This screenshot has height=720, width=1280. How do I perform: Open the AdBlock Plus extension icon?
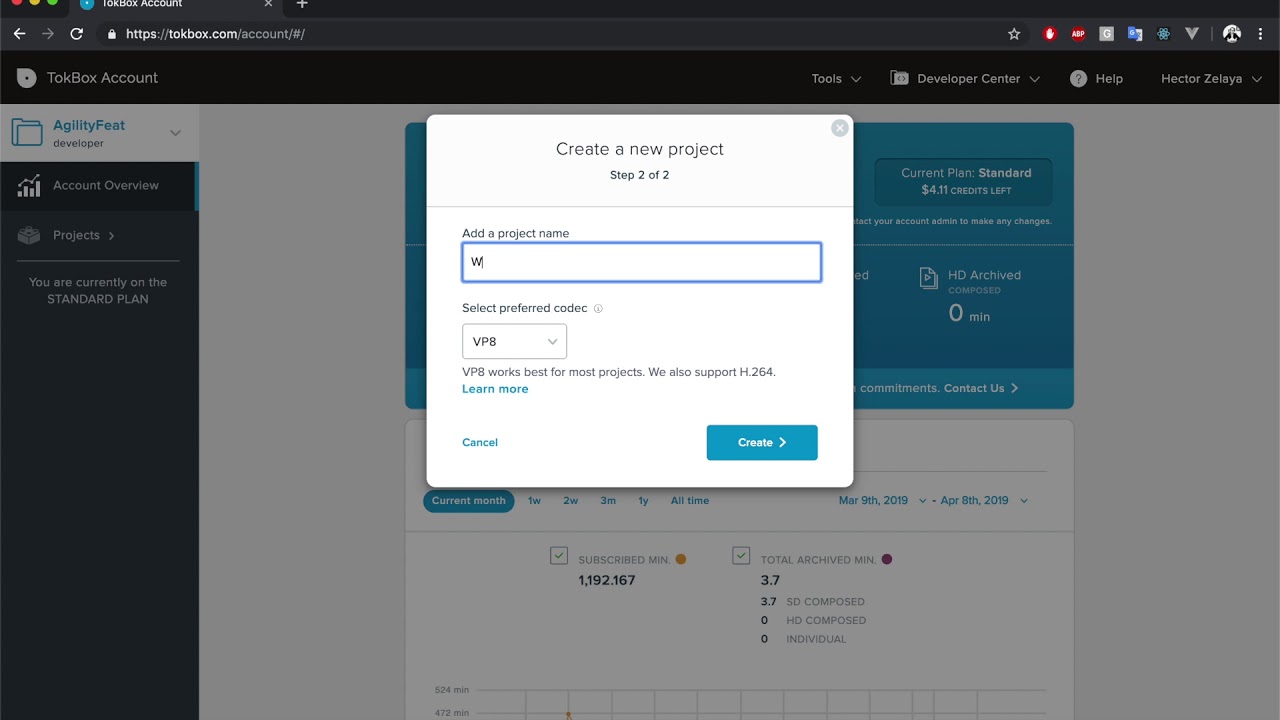pyautogui.click(x=1078, y=34)
